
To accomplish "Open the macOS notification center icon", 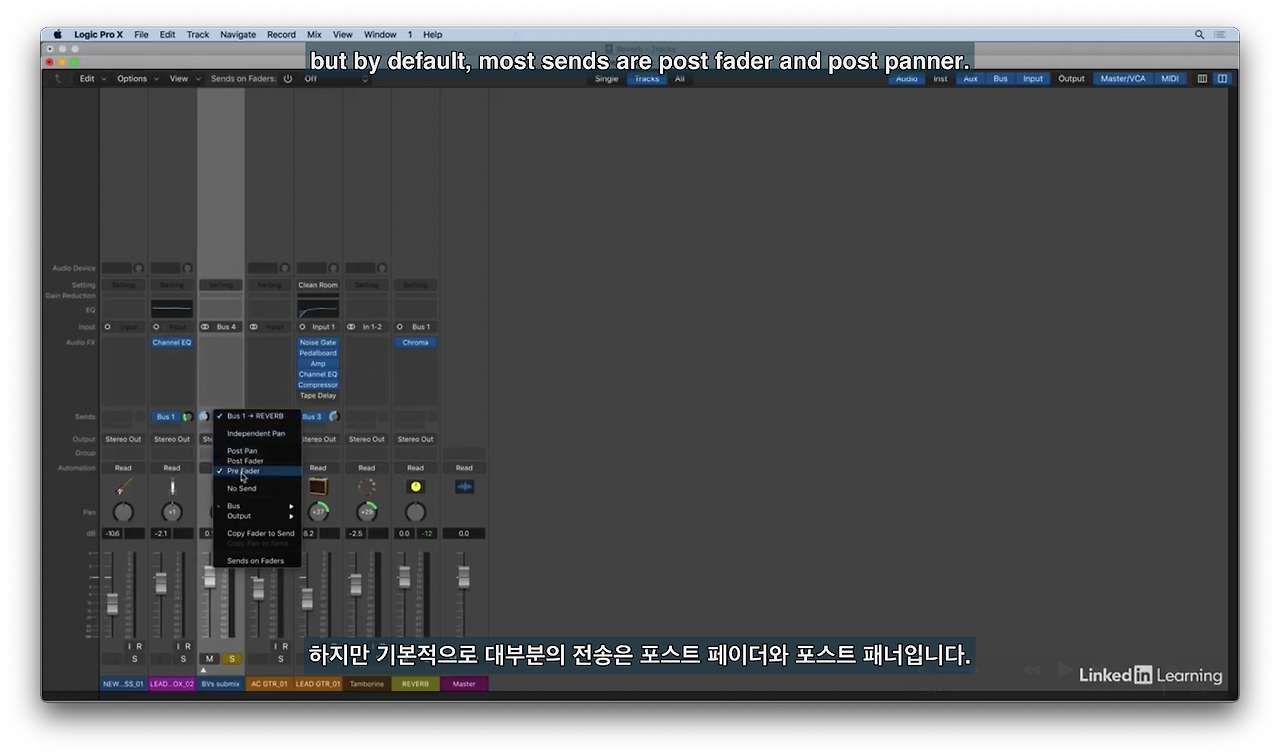I will (1222, 34).
